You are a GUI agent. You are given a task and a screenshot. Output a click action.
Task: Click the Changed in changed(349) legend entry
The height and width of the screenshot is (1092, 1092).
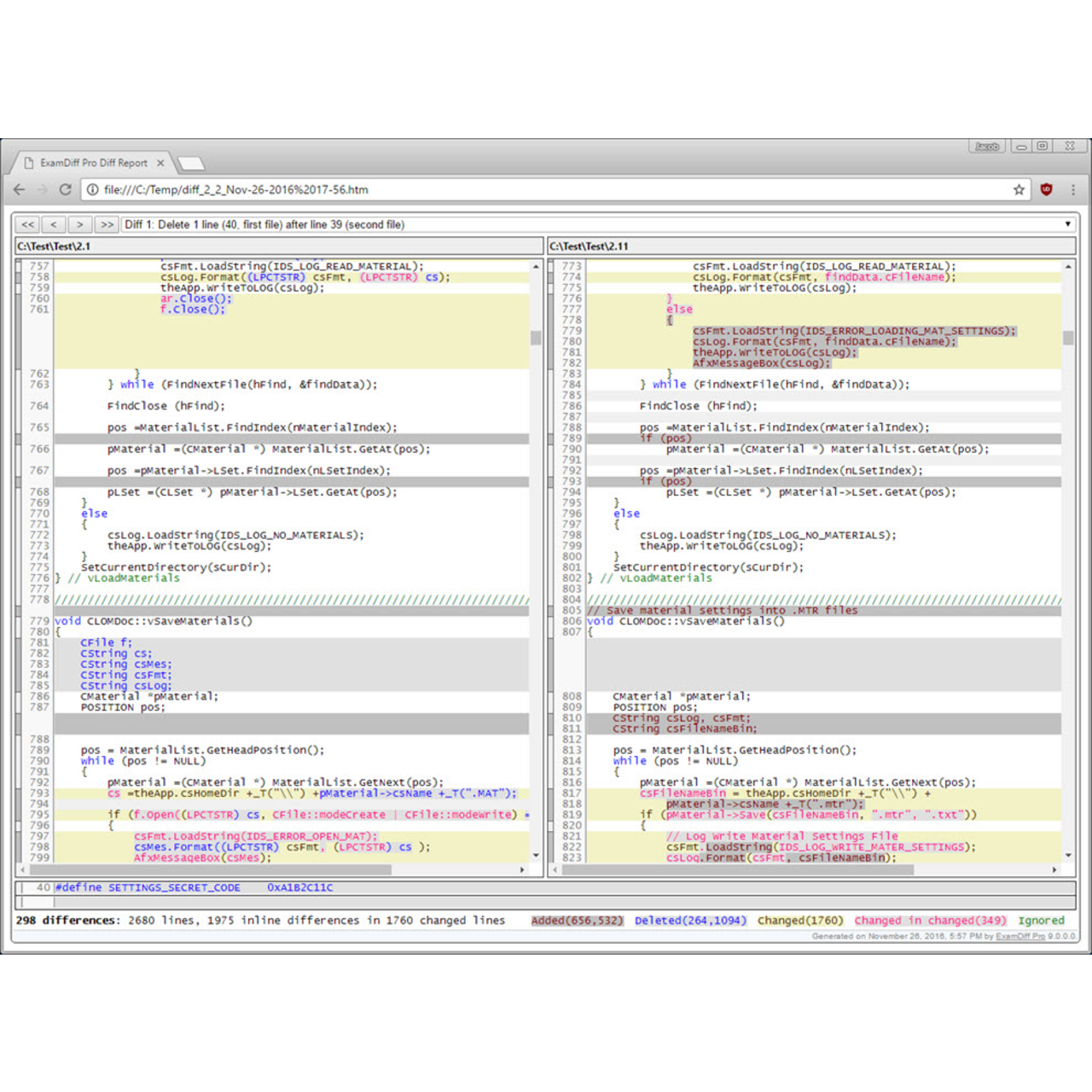[931, 921]
